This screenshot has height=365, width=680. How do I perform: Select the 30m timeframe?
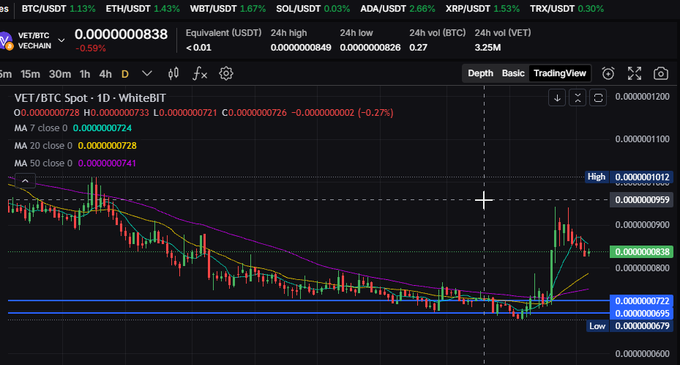[60, 74]
